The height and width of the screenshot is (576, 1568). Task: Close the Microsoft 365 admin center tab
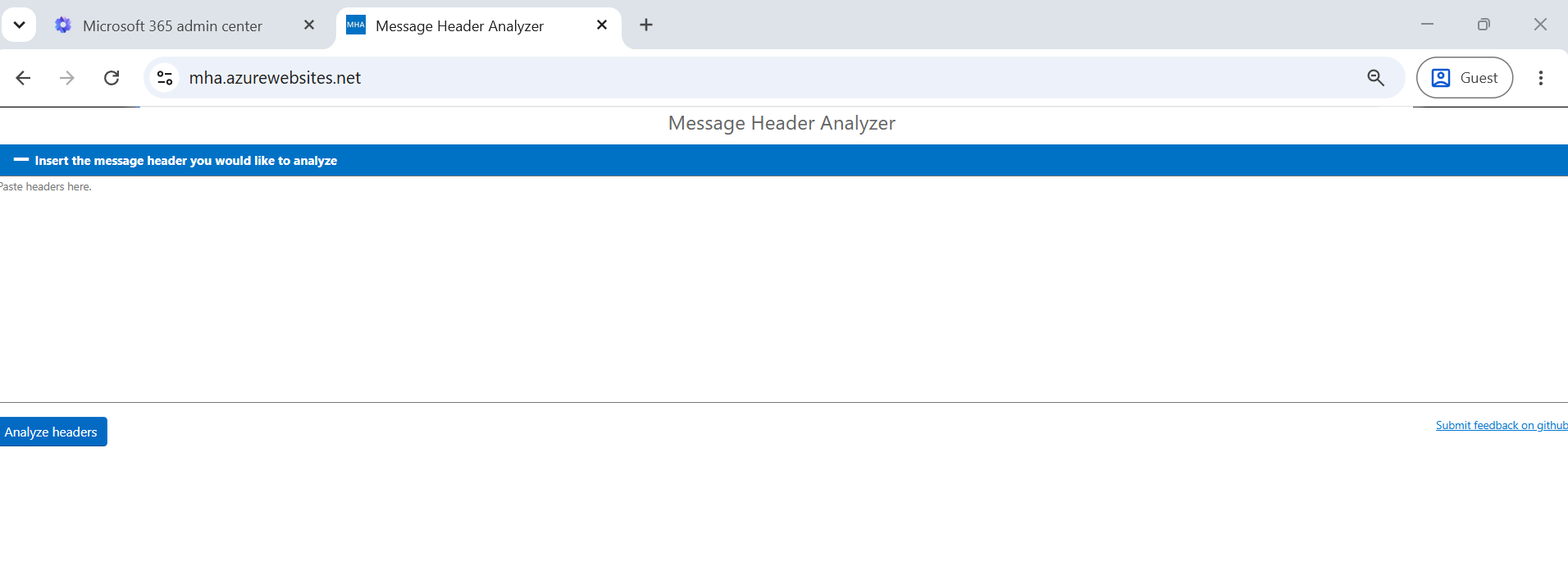[x=309, y=25]
